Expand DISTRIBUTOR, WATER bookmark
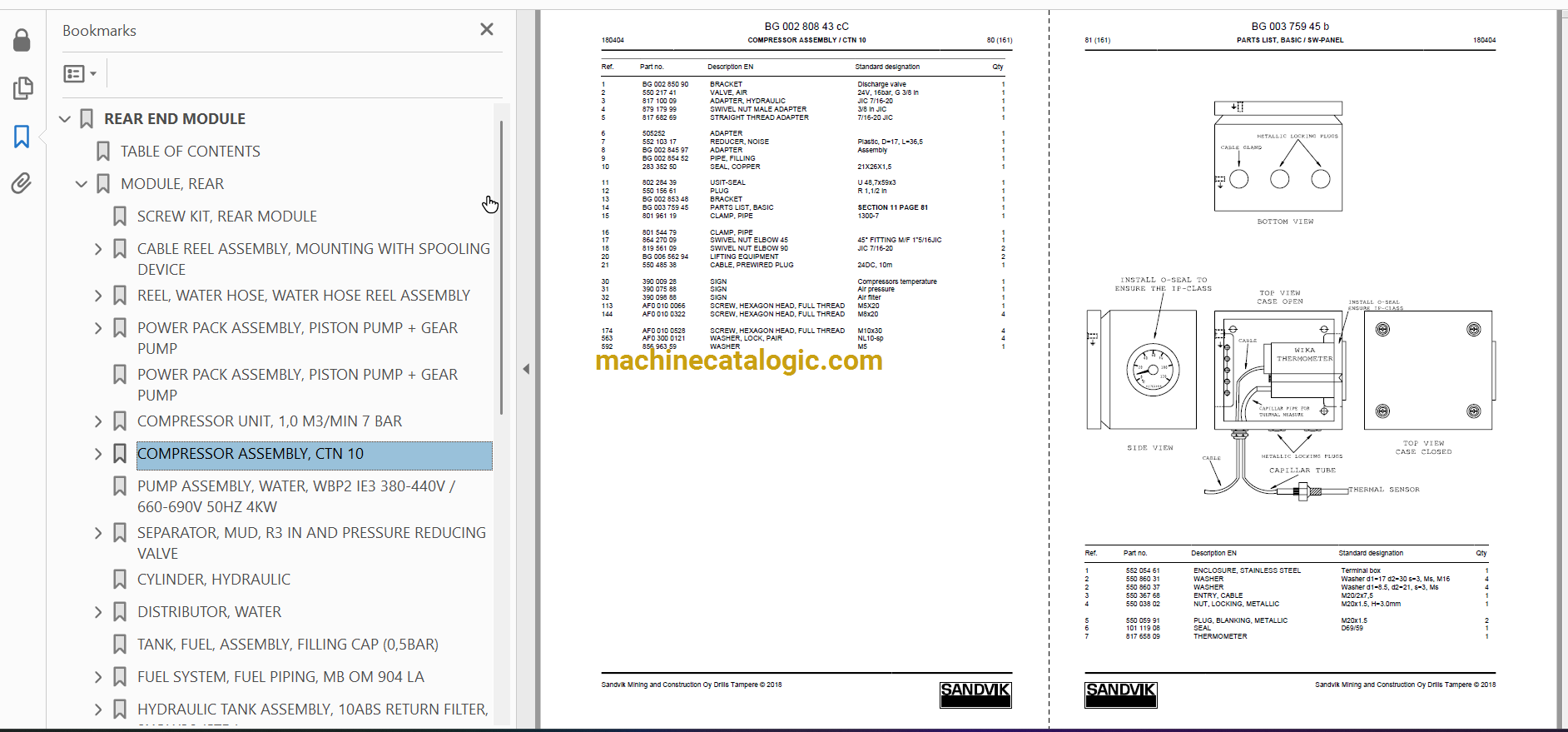 tap(98, 612)
